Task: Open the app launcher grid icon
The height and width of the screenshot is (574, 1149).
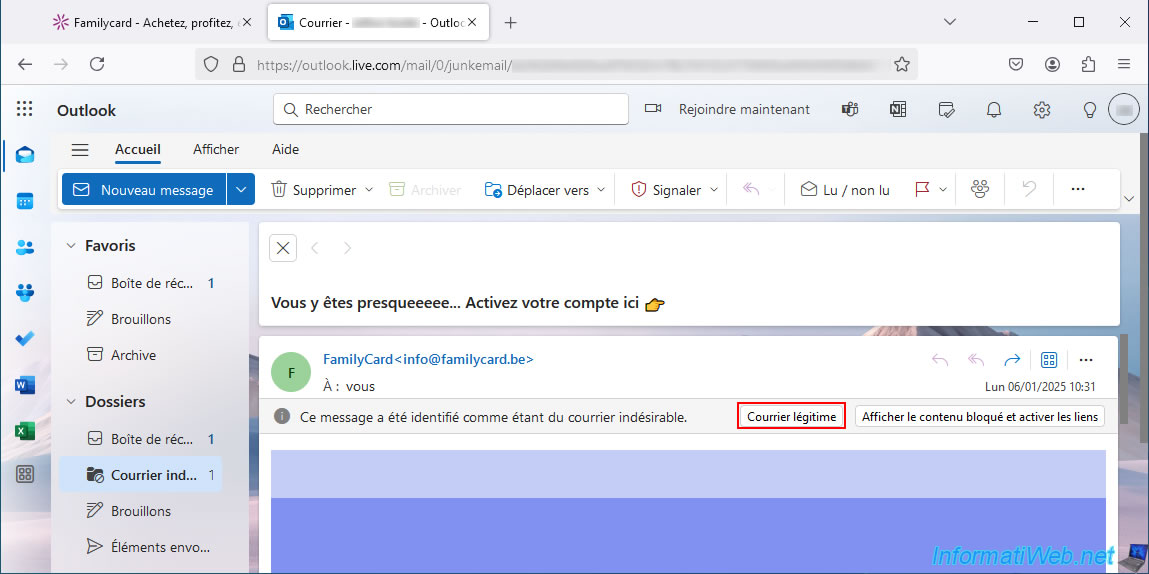Action: 25,110
